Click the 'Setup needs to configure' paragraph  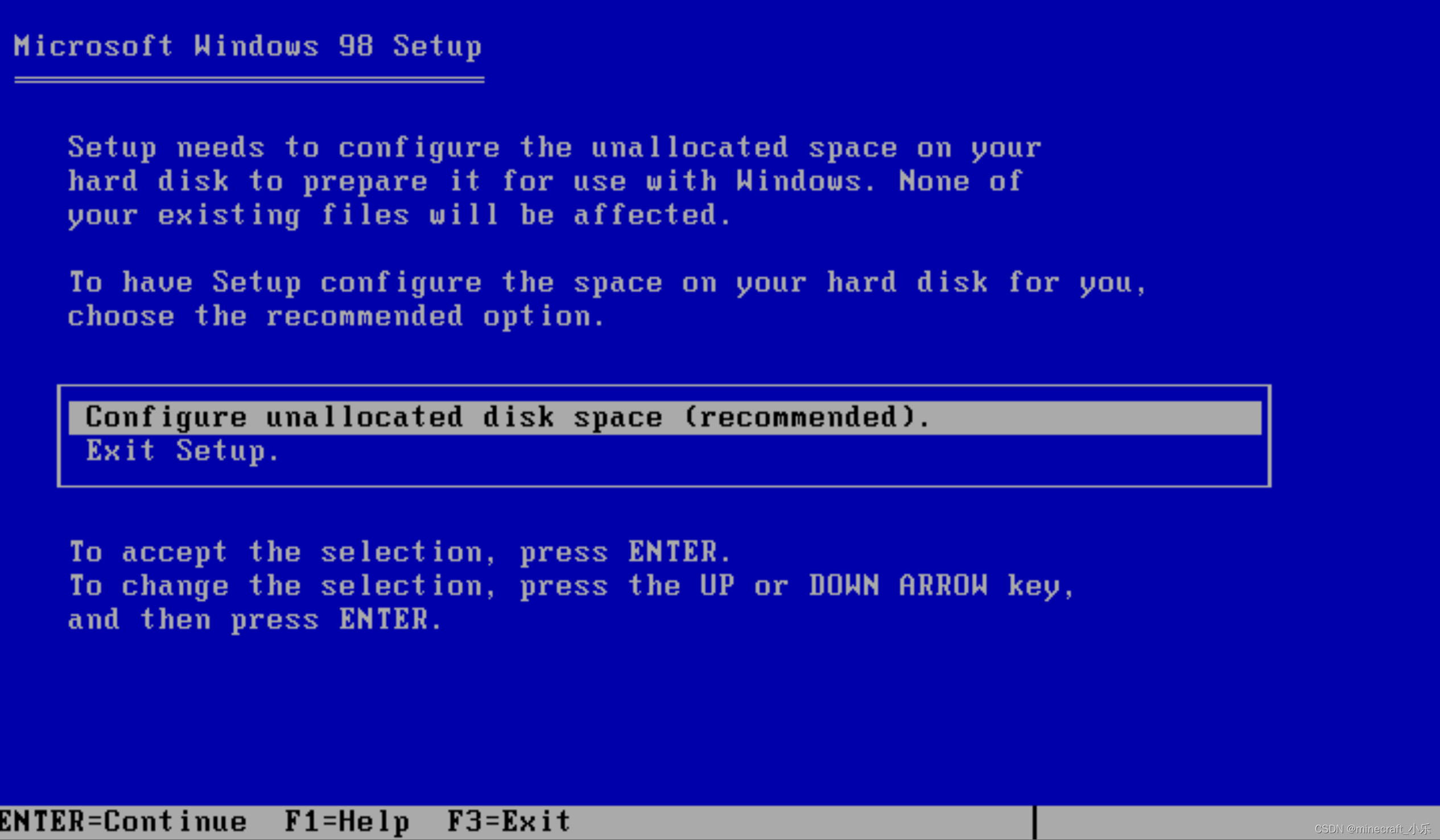(x=555, y=181)
